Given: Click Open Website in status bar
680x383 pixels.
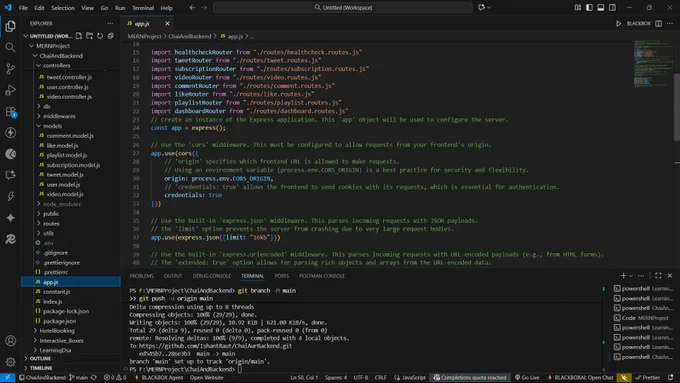Looking at the screenshot, I should coord(206,378).
